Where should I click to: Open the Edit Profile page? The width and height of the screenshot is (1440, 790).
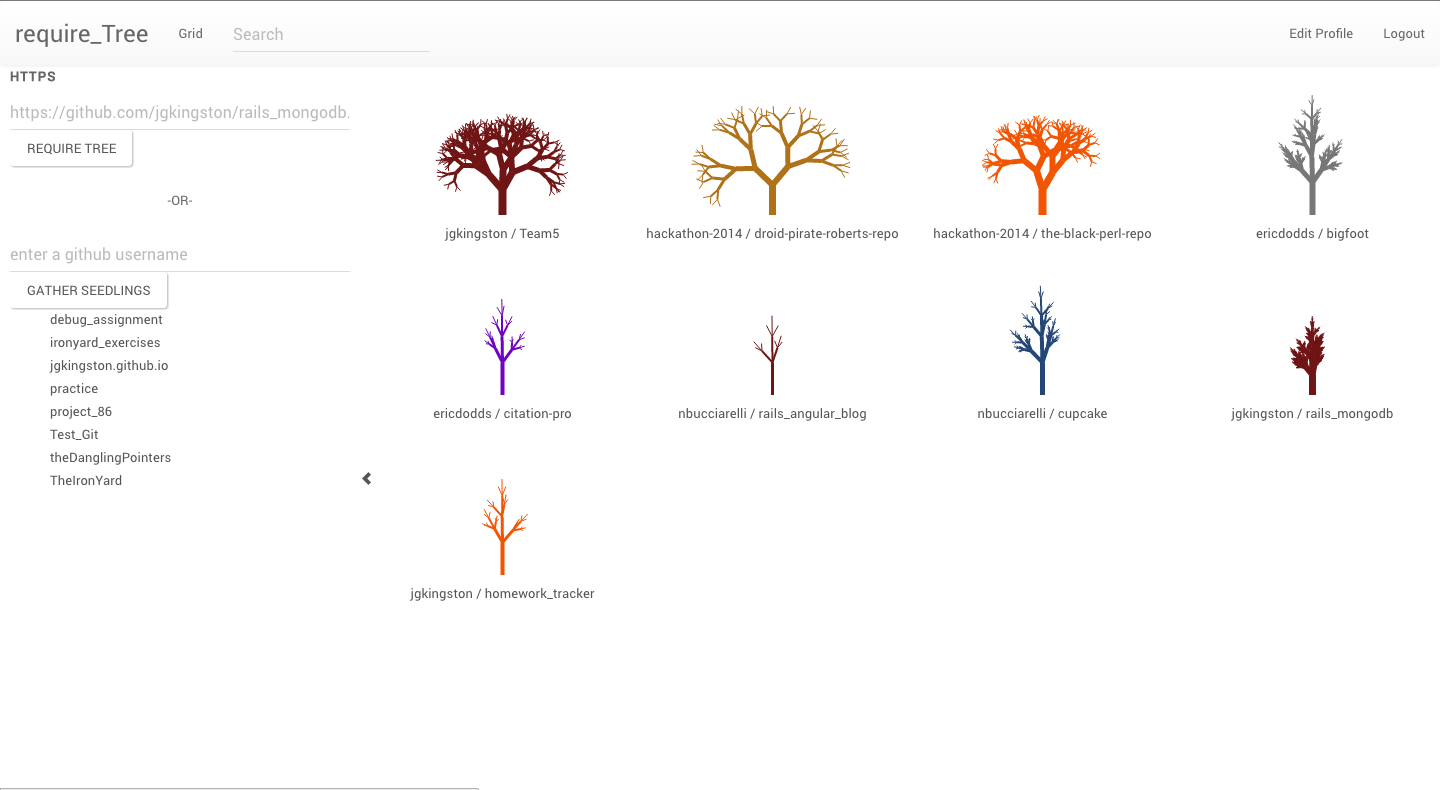click(1320, 34)
